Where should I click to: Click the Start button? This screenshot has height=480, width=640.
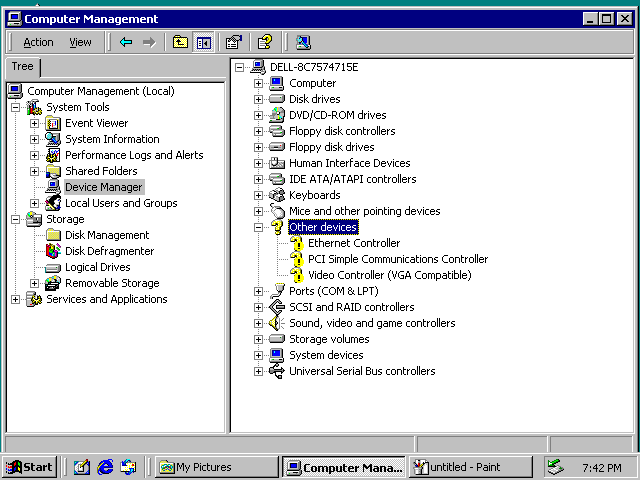coord(29,467)
